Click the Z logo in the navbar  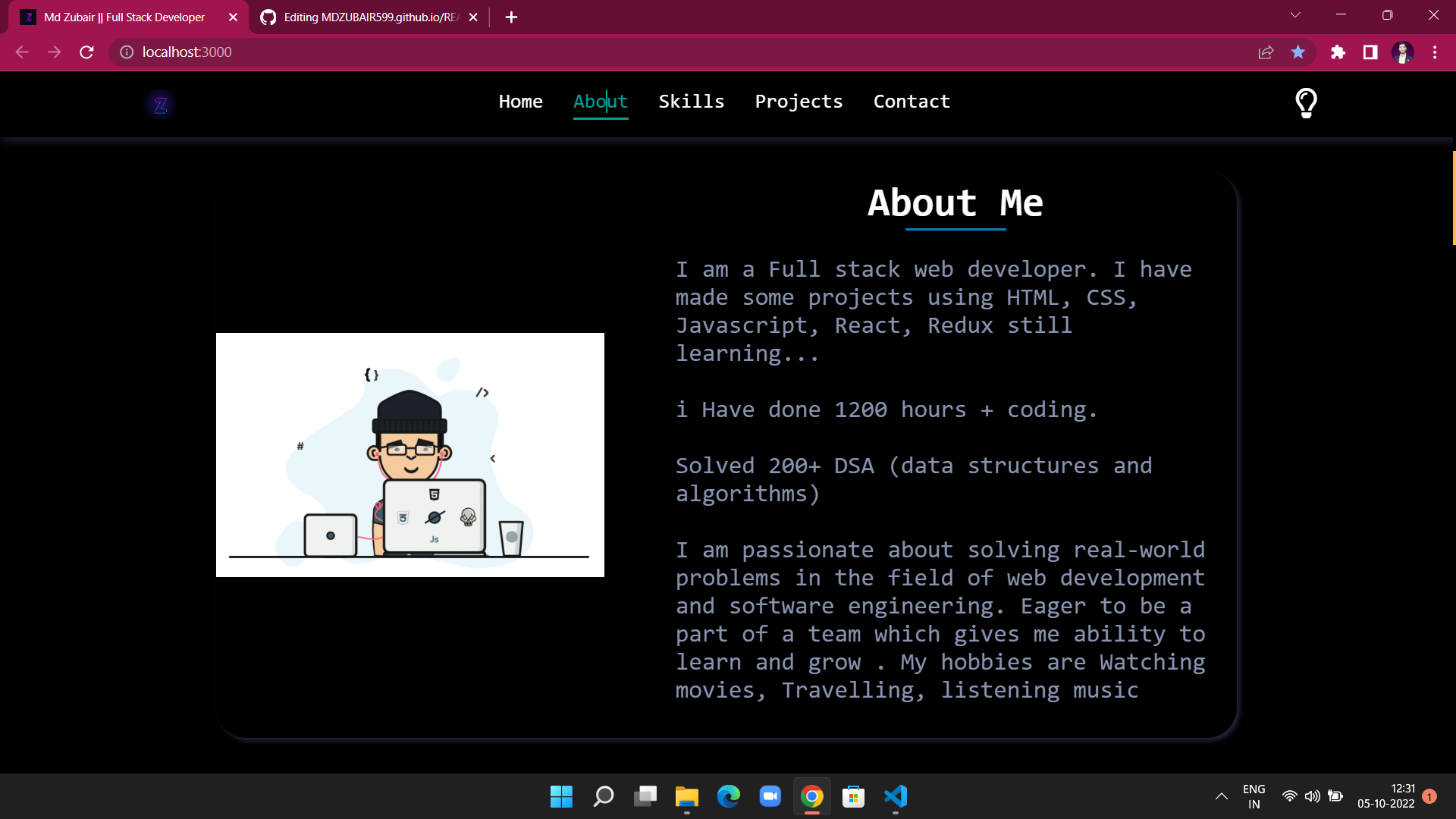coord(160,105)
